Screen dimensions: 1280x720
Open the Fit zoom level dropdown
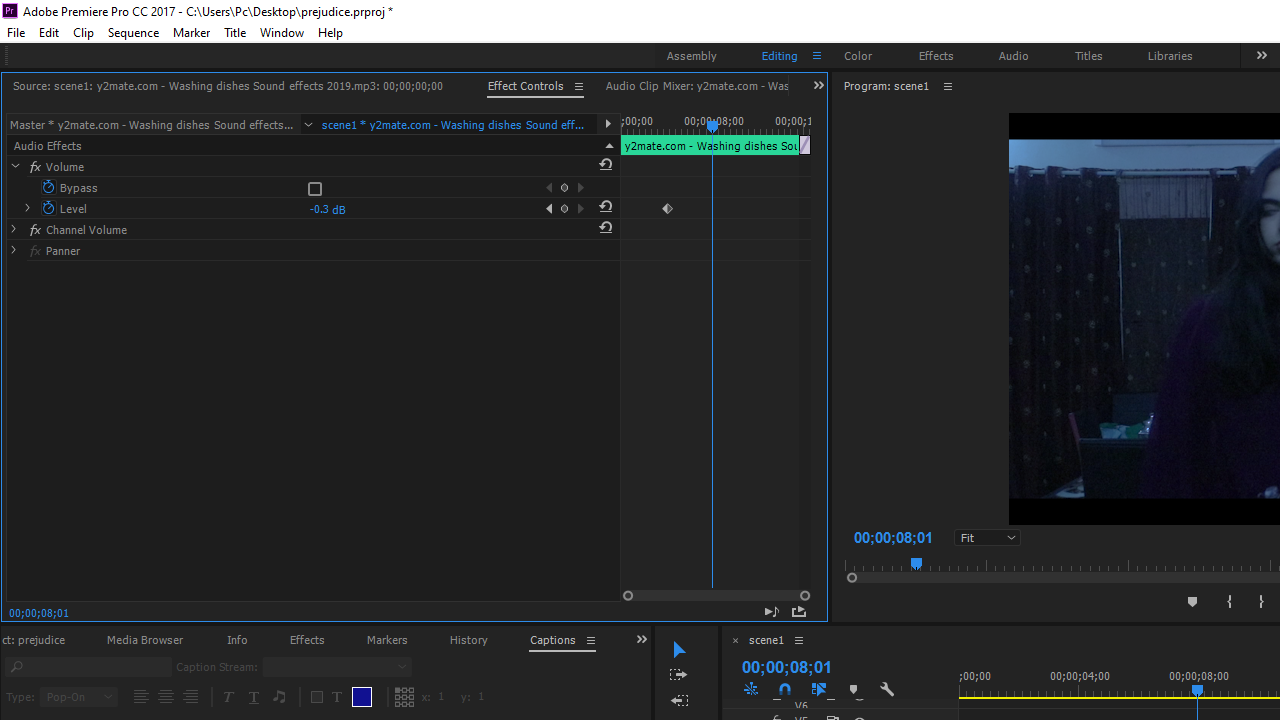987,538
